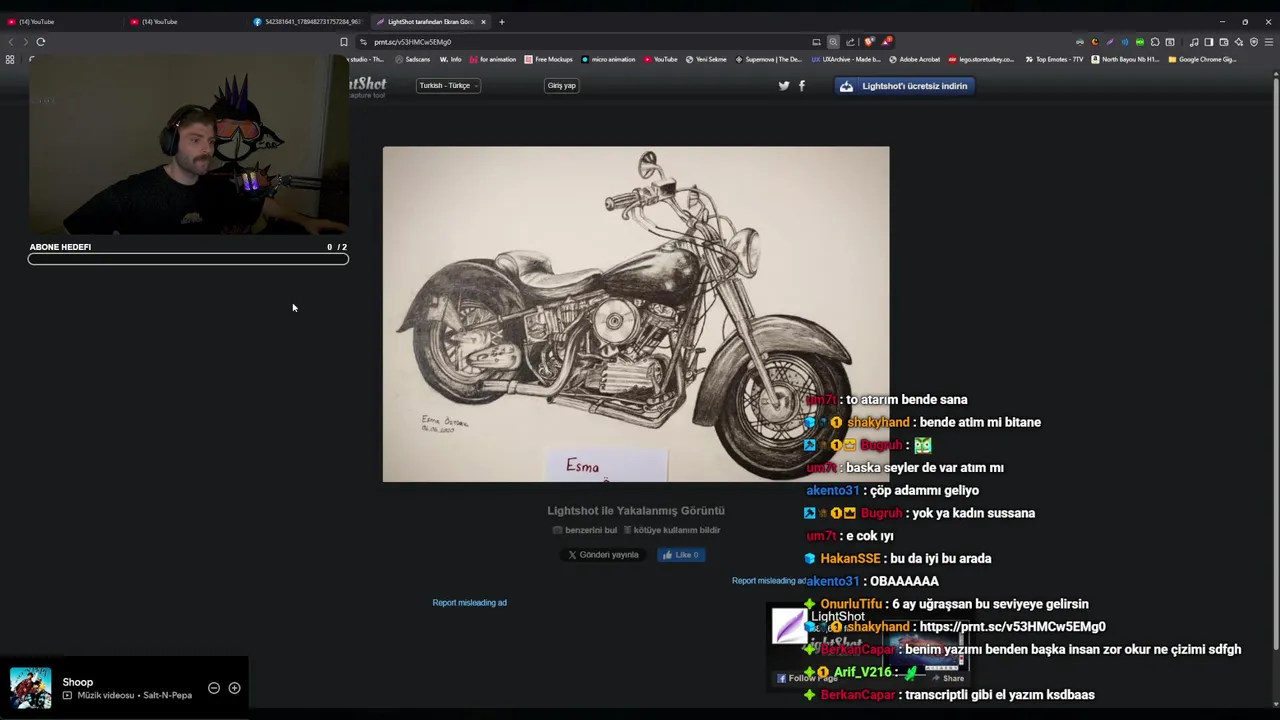
Task: Open the Turkish - Türkçe language dropdown
Action: coord(448,86)
